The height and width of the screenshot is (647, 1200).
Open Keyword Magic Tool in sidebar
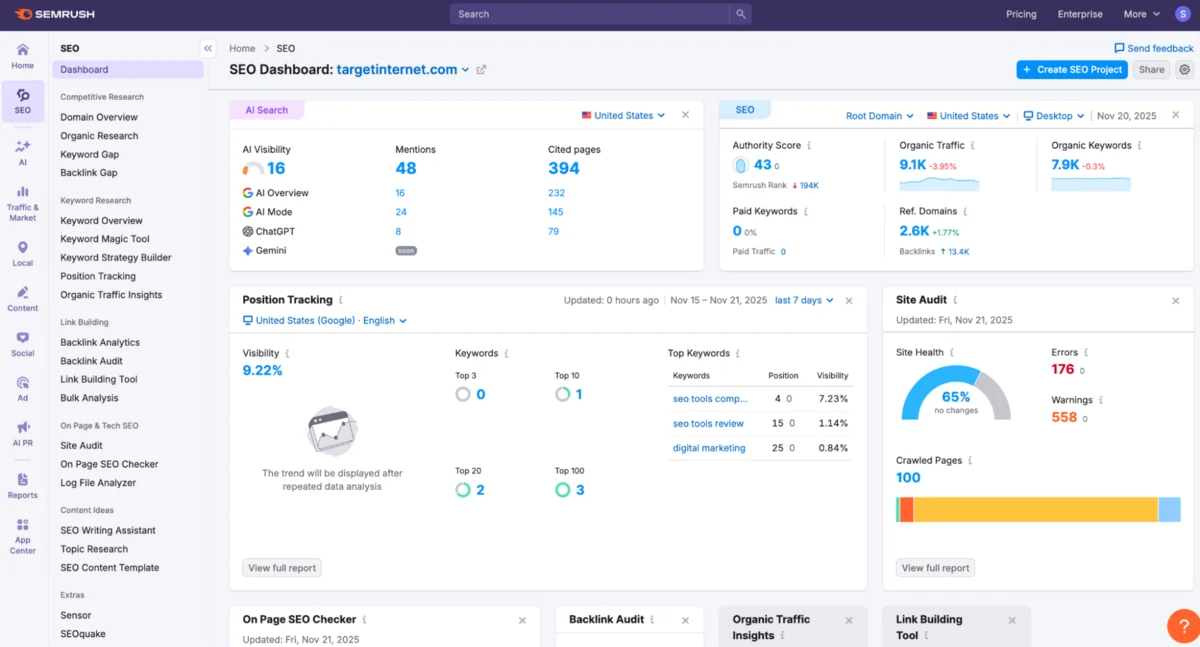click(105, 239)
